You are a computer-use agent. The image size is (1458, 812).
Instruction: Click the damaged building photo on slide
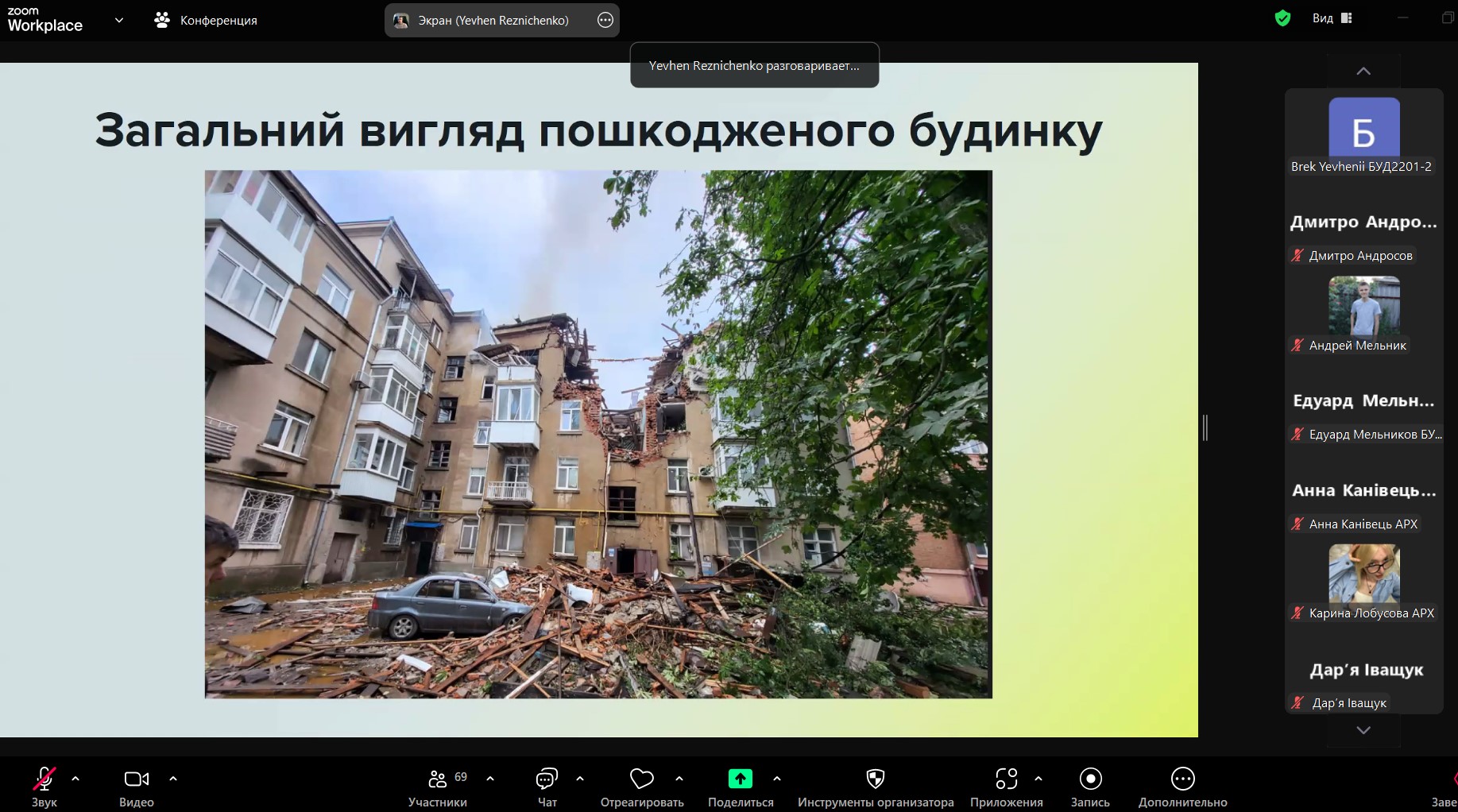pyautogui.click(x=598, y=434)
